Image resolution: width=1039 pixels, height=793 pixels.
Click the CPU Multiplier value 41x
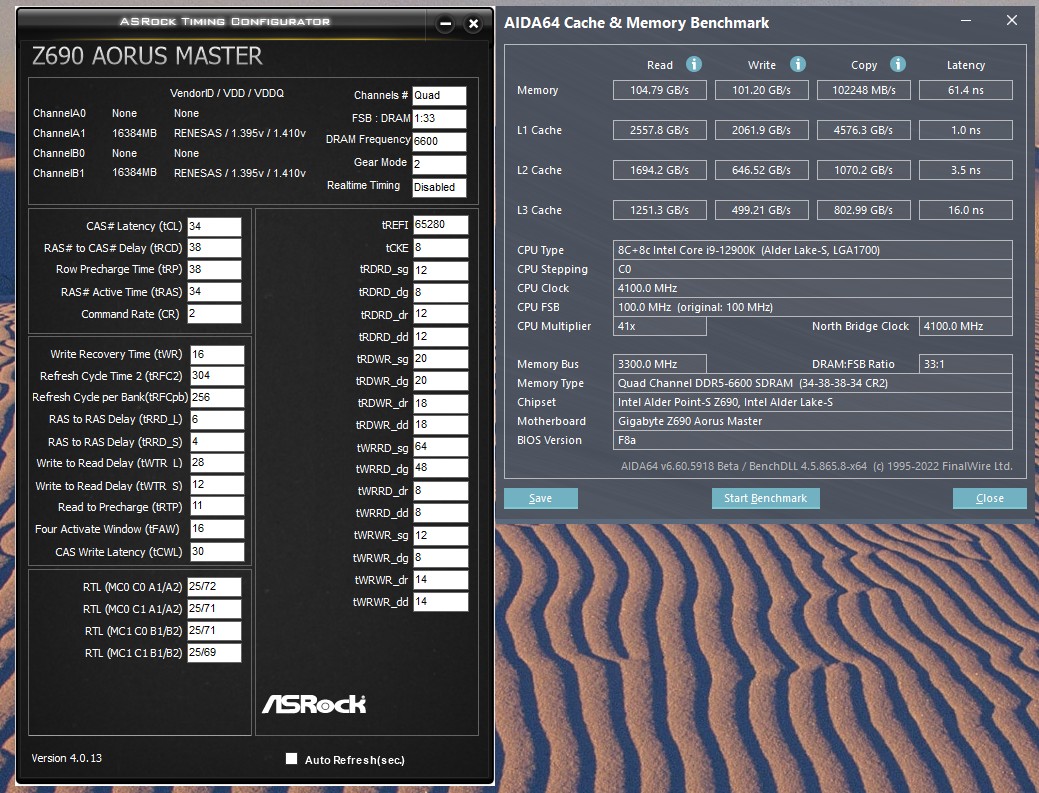659,326
